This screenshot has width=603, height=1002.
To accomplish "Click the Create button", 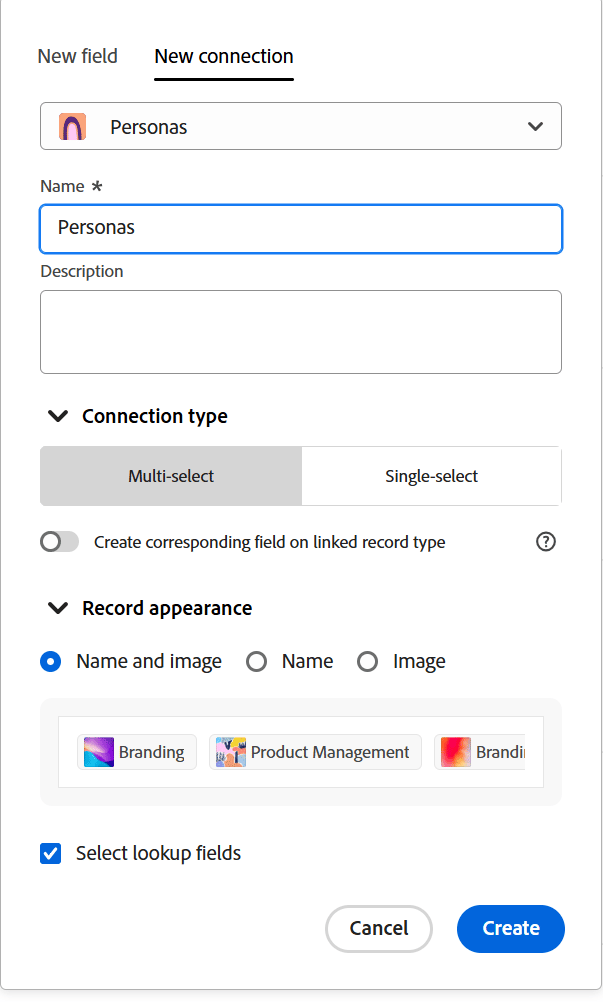I will click(510, 928).
